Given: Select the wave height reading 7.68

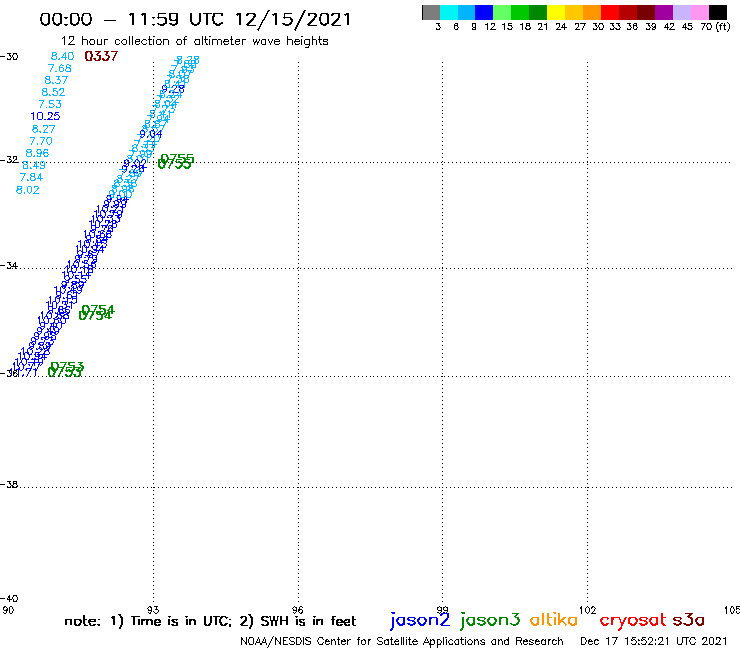Looking at the screenshot, I should (59, 68).
